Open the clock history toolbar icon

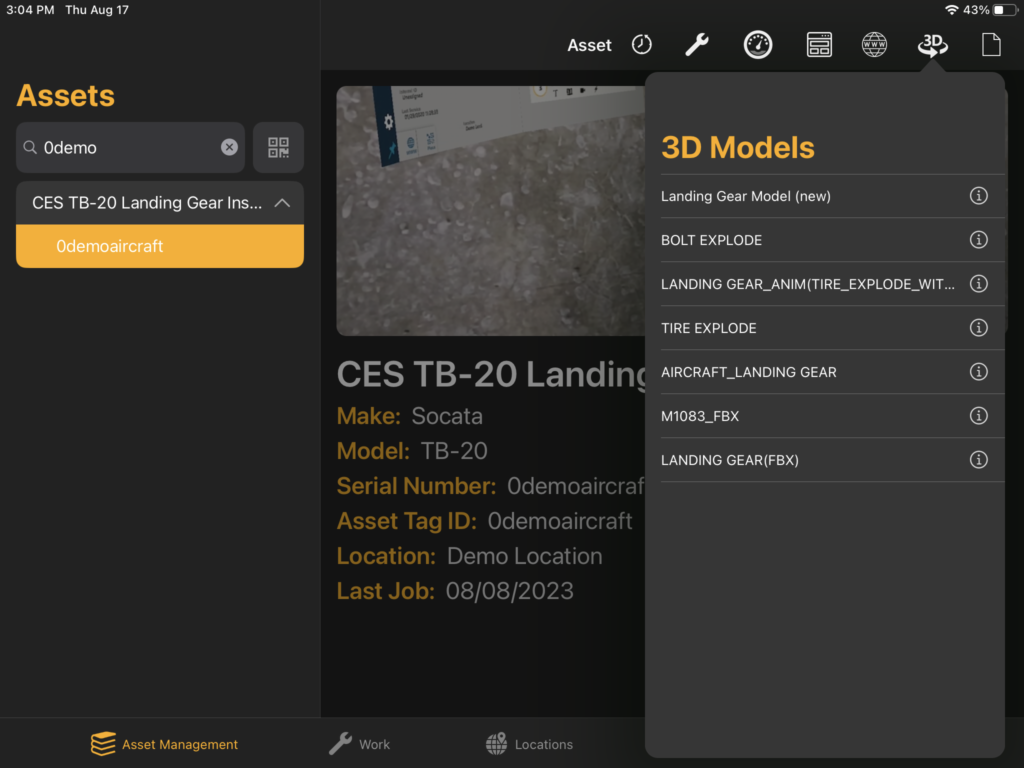[641, 44]
